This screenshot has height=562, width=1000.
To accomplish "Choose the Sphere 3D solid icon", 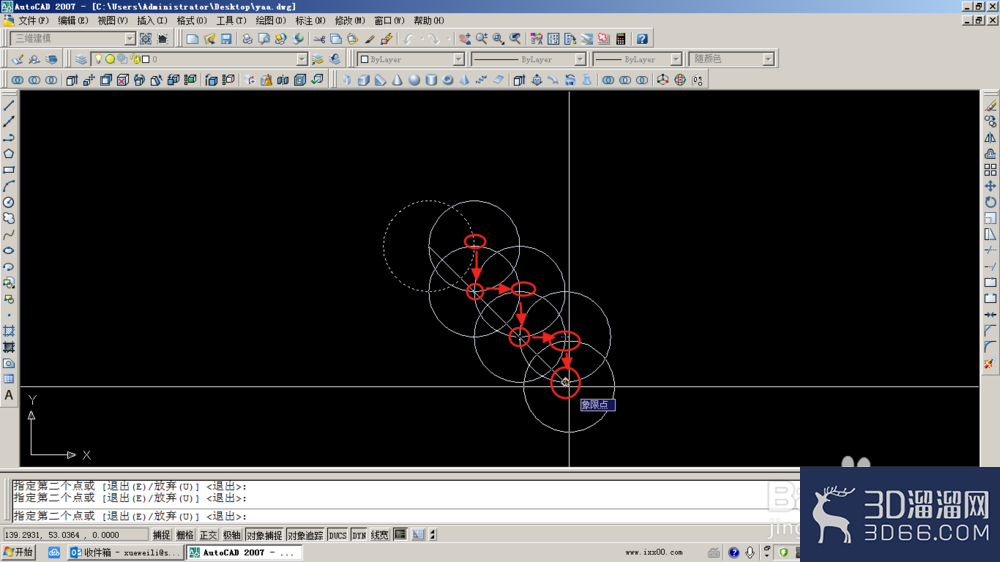I will pos(415,80).
